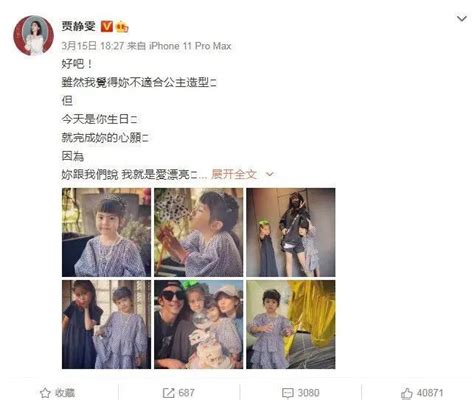Open the photo with masked adult and kids
The width and height of the screenshot is (474, 400).
click(291, 232)
